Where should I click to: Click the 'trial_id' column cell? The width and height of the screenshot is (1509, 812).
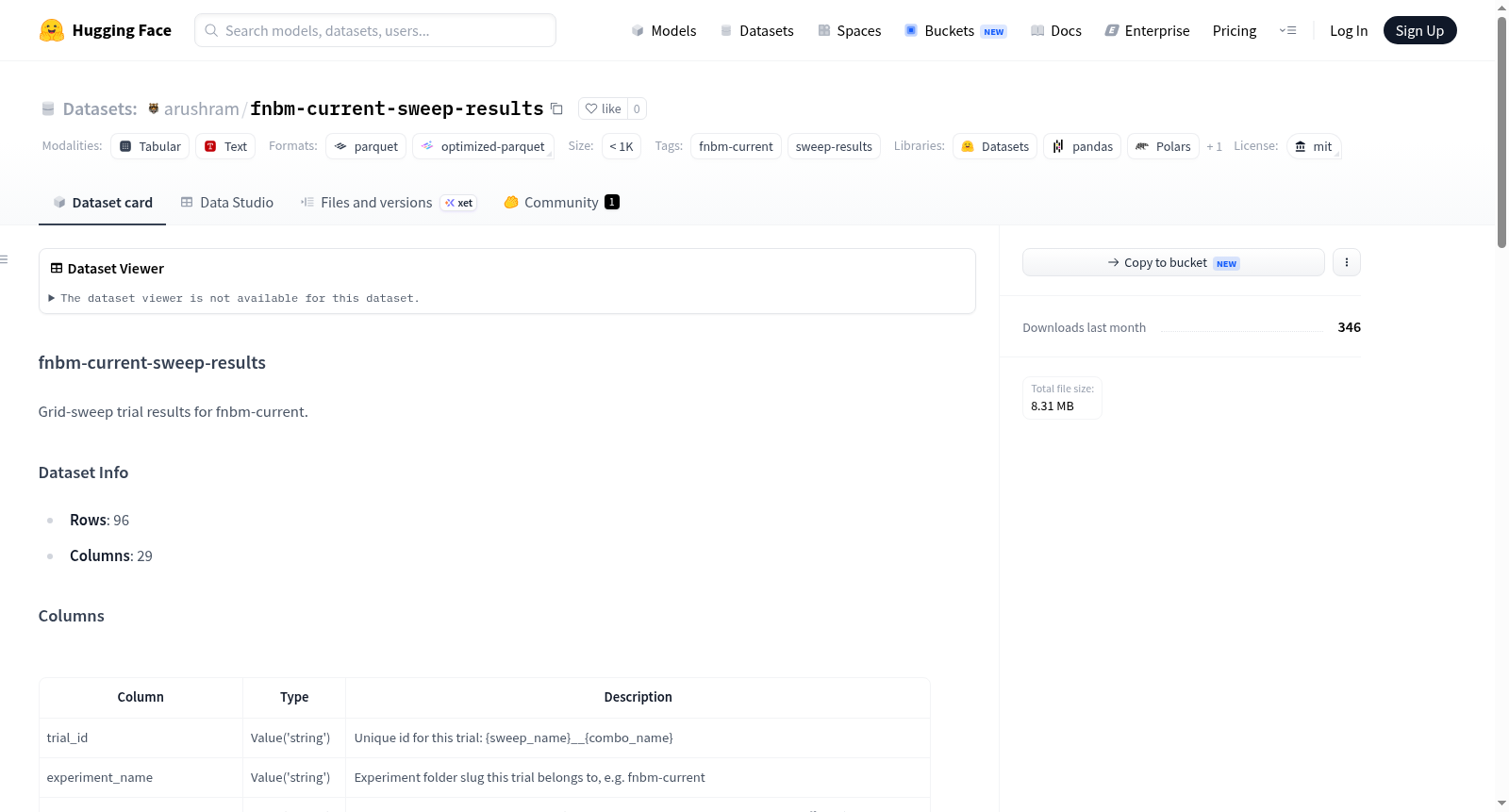(x=141, y=737)
